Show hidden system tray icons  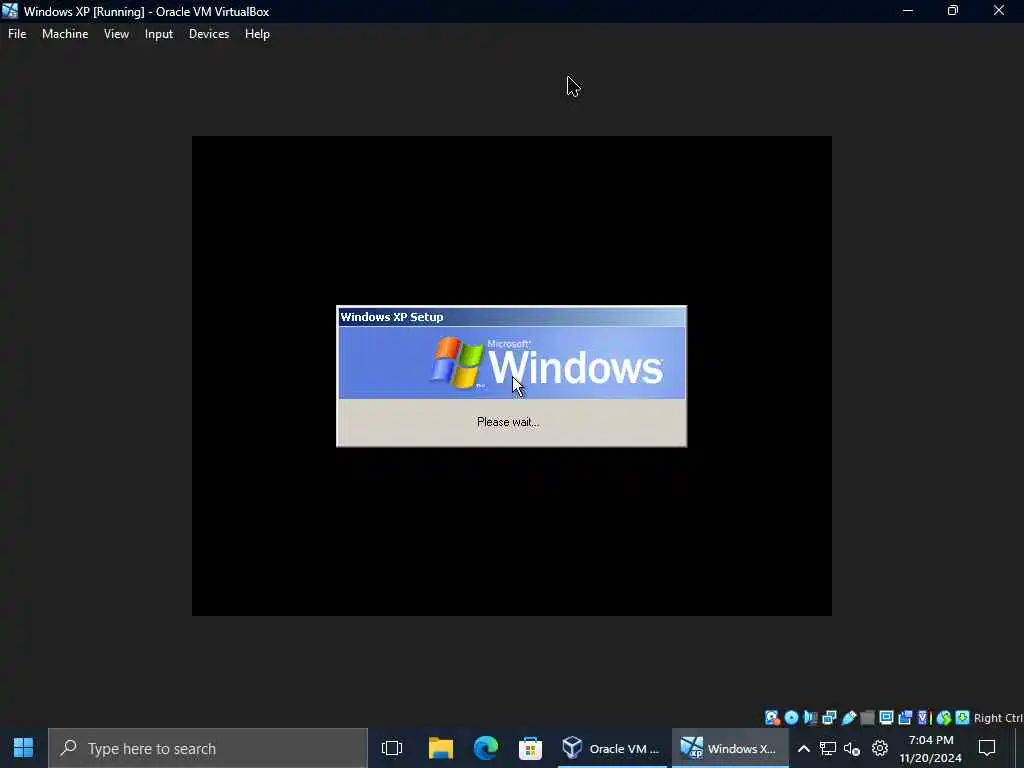pyautogui.click(x=804, y=748)
